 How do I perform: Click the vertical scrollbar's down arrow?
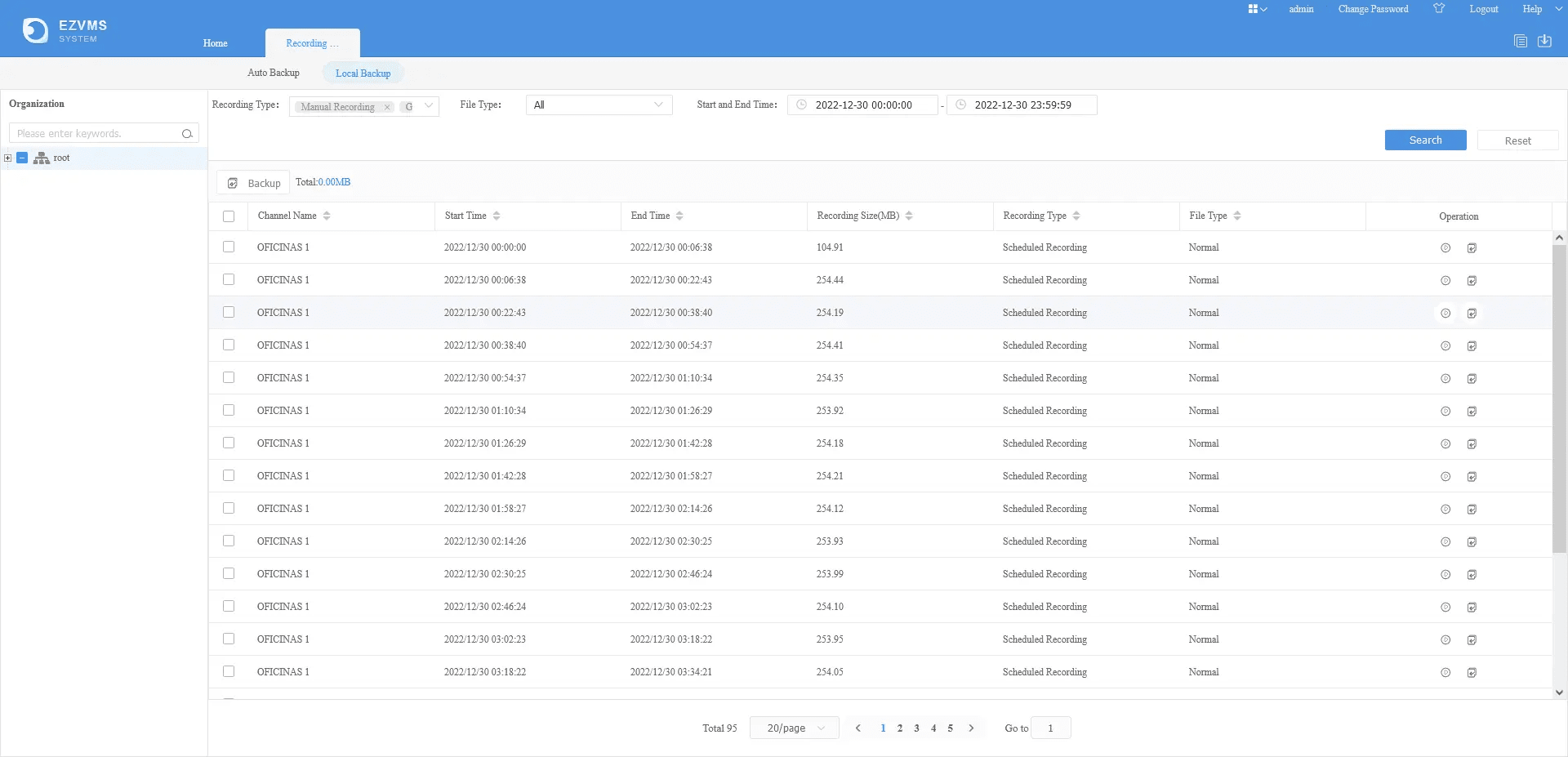(x=1559, y=692)
